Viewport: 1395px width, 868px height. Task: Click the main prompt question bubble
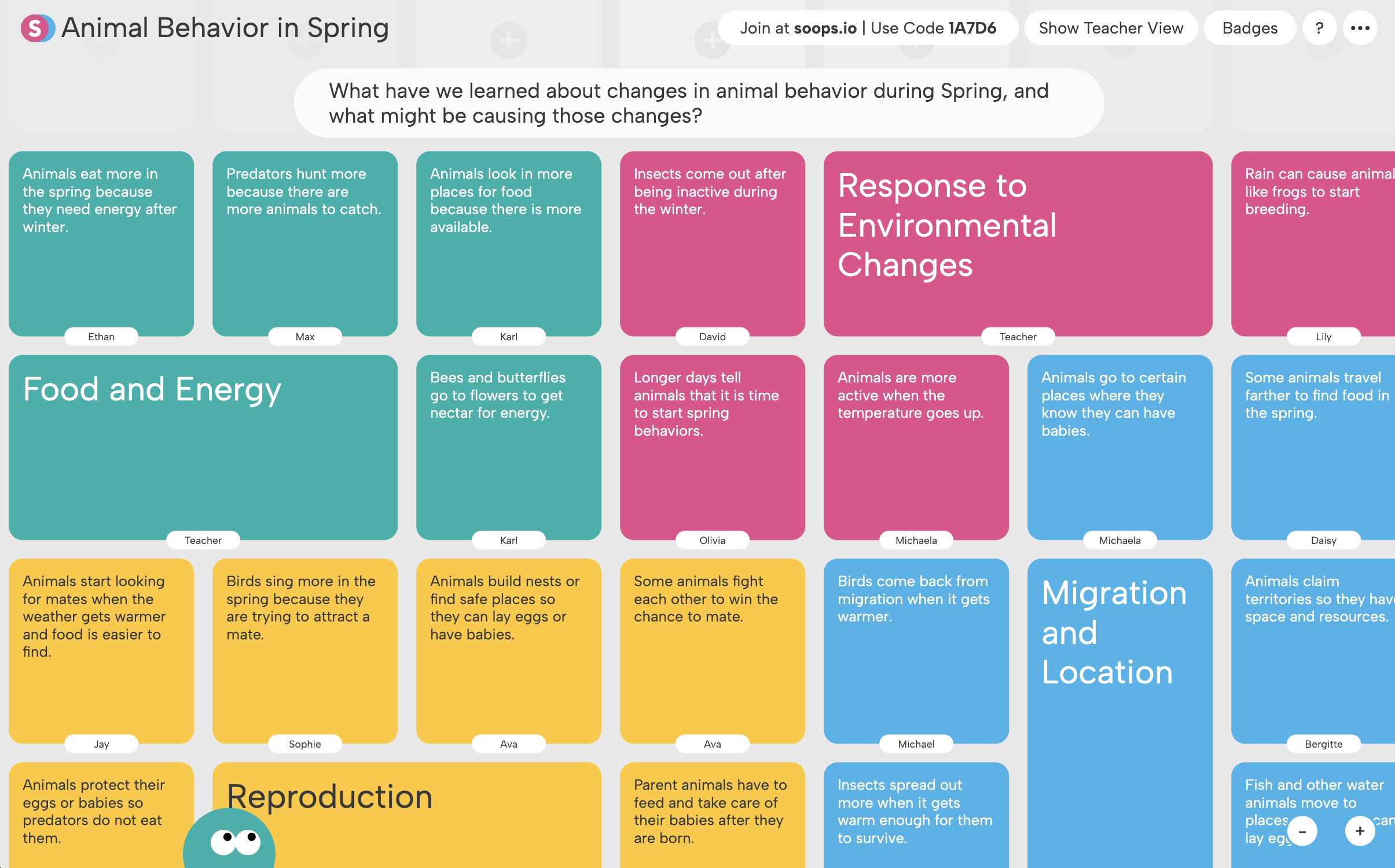pyautogui.click(x=698, y=103)
